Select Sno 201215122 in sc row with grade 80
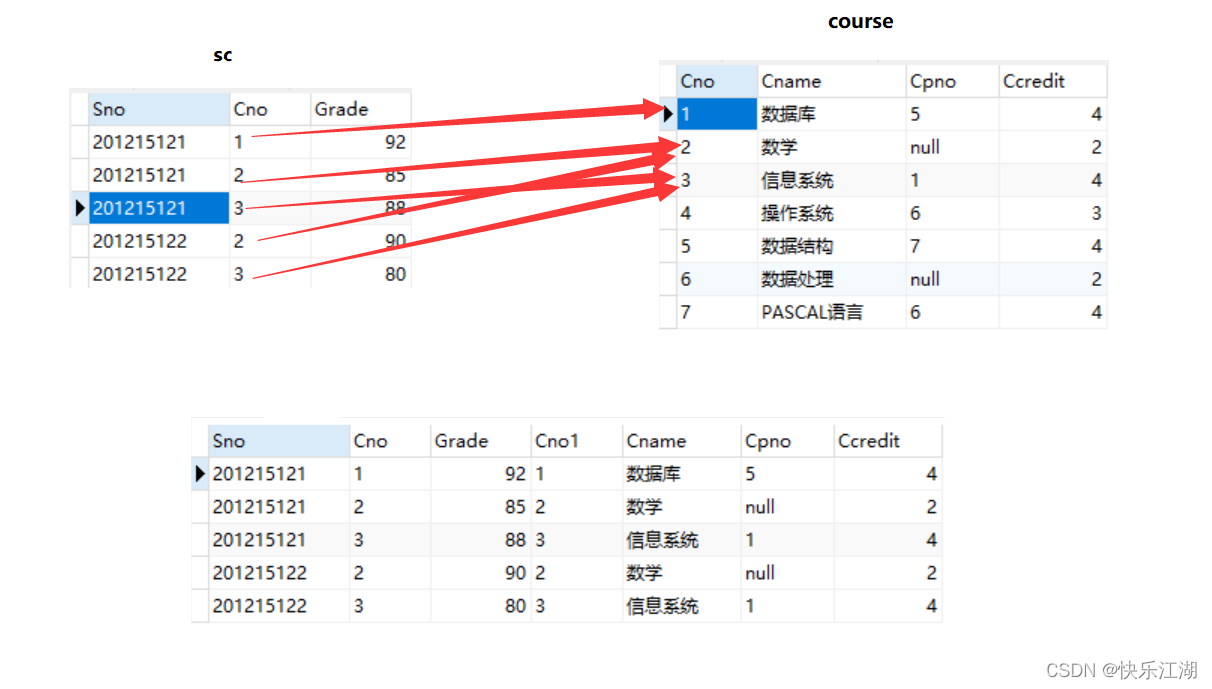 (x=159, y=274)
